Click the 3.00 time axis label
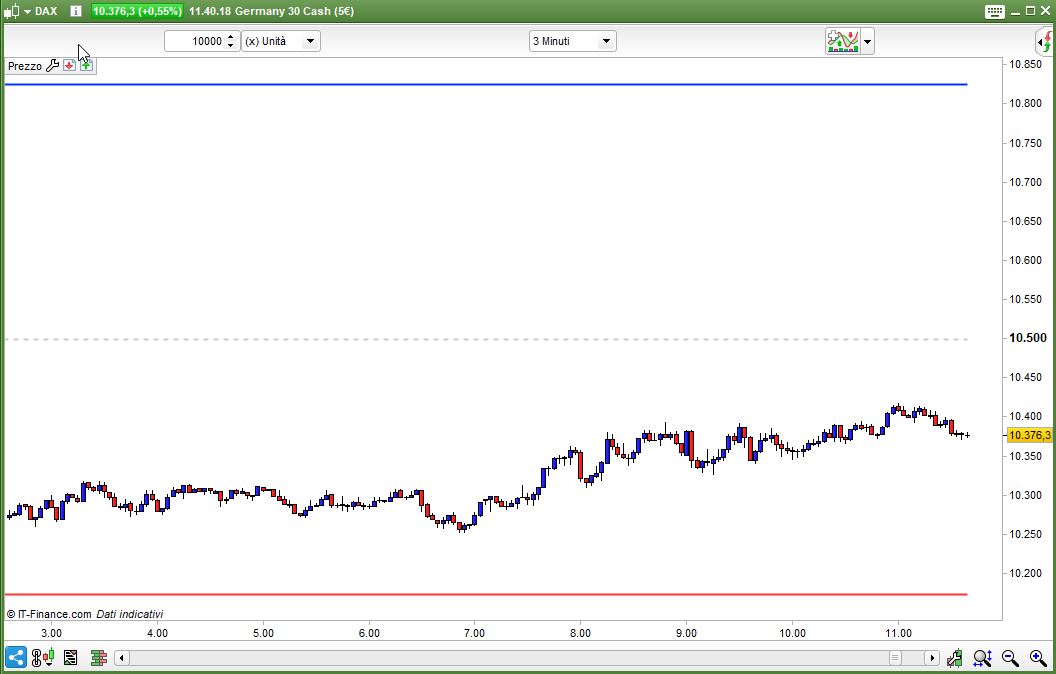Image resolution: width=1056 pixels, height=674 pixels. (51, 633)
